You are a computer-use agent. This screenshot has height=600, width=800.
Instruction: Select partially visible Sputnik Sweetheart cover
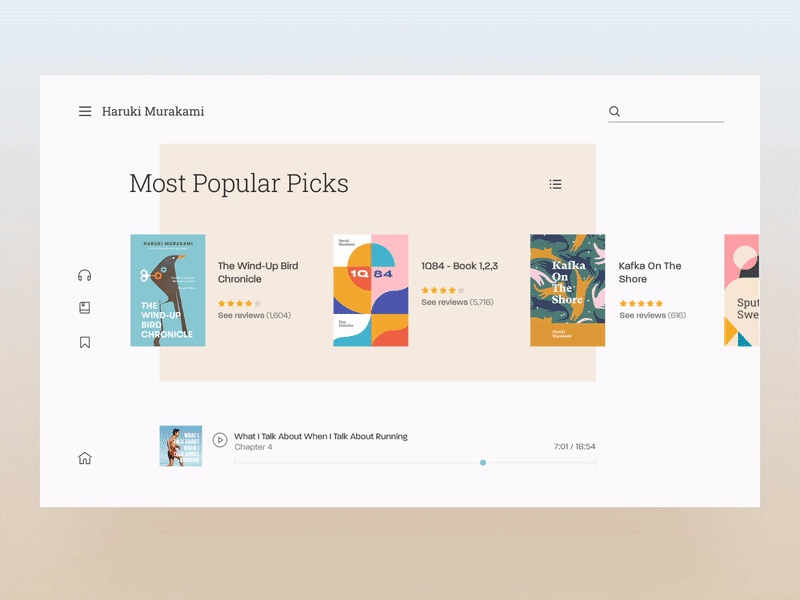742,290
